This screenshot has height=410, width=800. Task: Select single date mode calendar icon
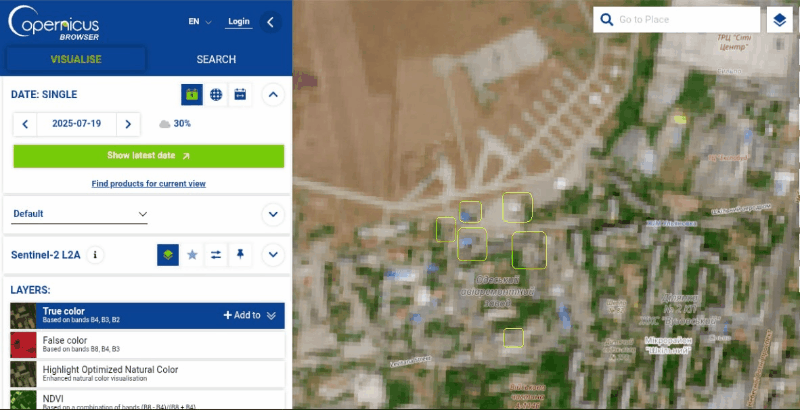[x=192, y=94]
